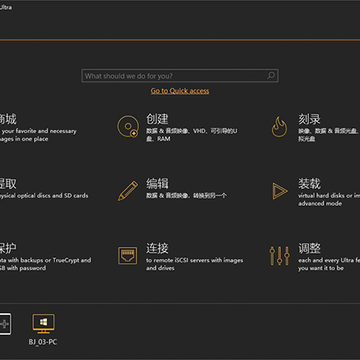This screenshot has height=360, width=360.
Task: Click the 刻录 flame burn icon
Action: pos(279,127)
